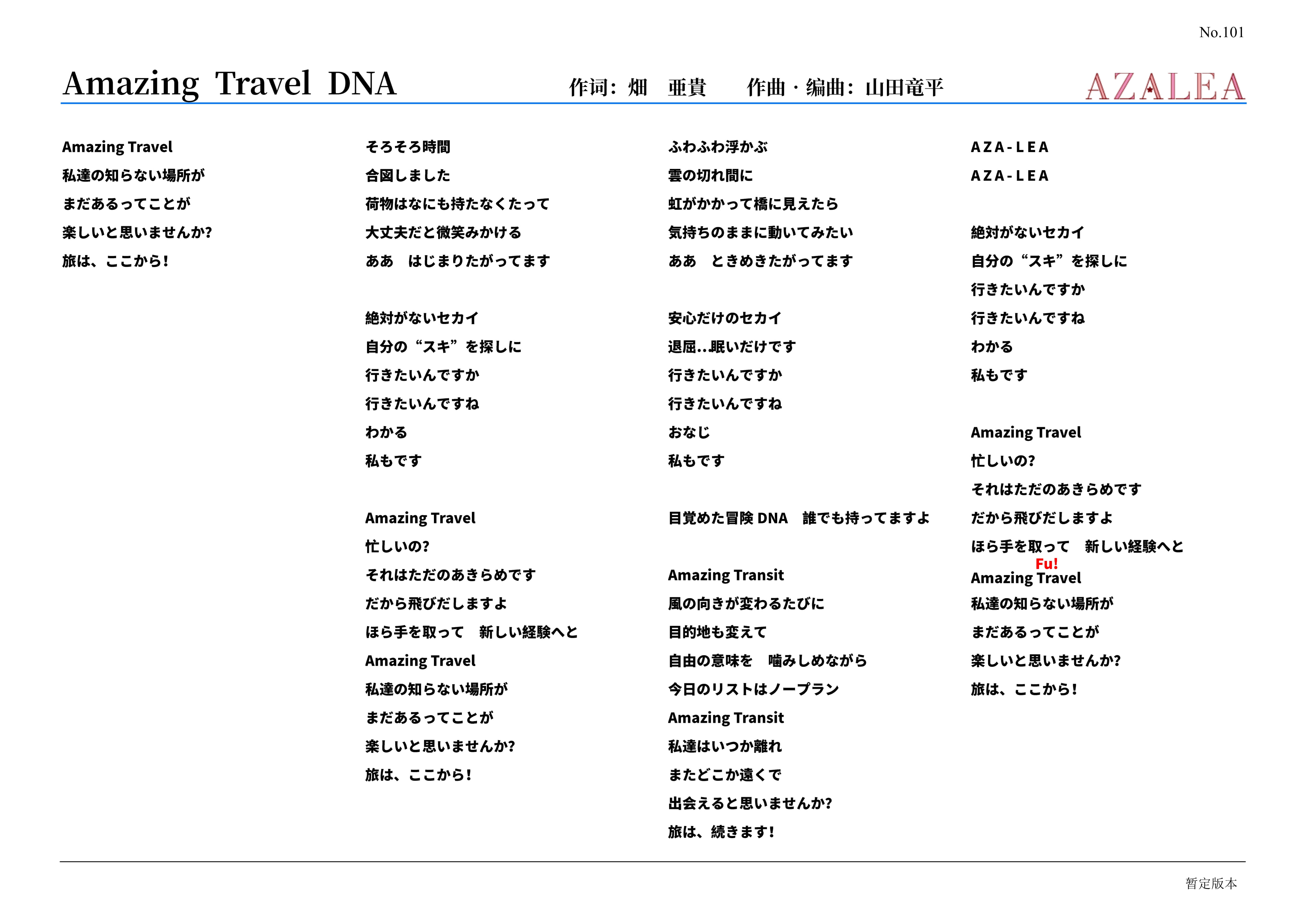Click the line 退屈..眠いだけです

tap(732, 347)
